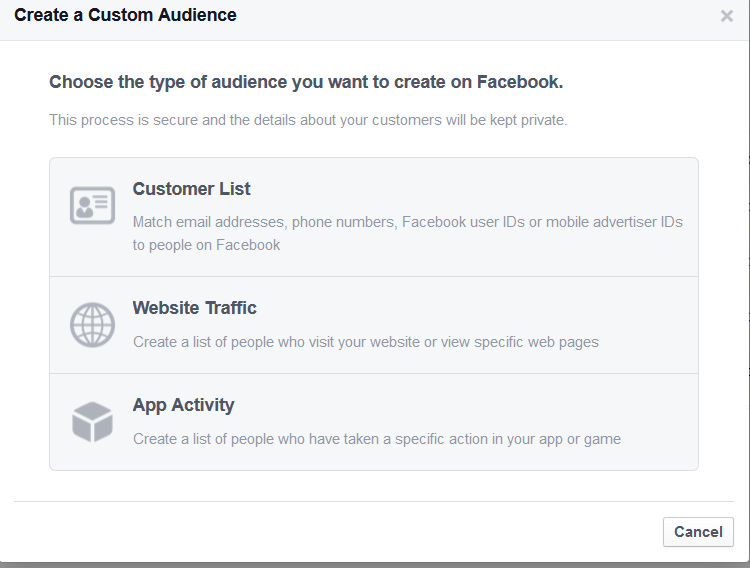Close the Create a Custom Audience dialog

[x=727, y=16]
